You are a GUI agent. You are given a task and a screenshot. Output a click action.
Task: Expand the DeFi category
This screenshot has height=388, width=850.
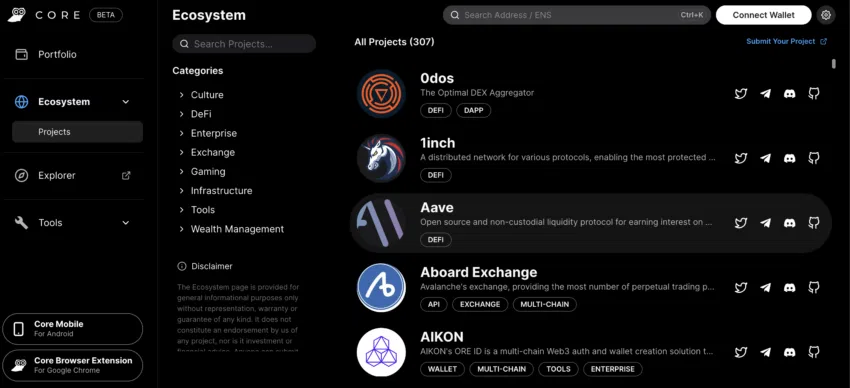[196, 114]
